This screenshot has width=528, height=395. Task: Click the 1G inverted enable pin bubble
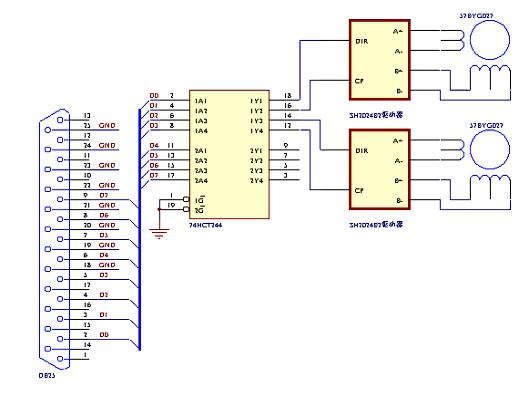tap(186, 199)
